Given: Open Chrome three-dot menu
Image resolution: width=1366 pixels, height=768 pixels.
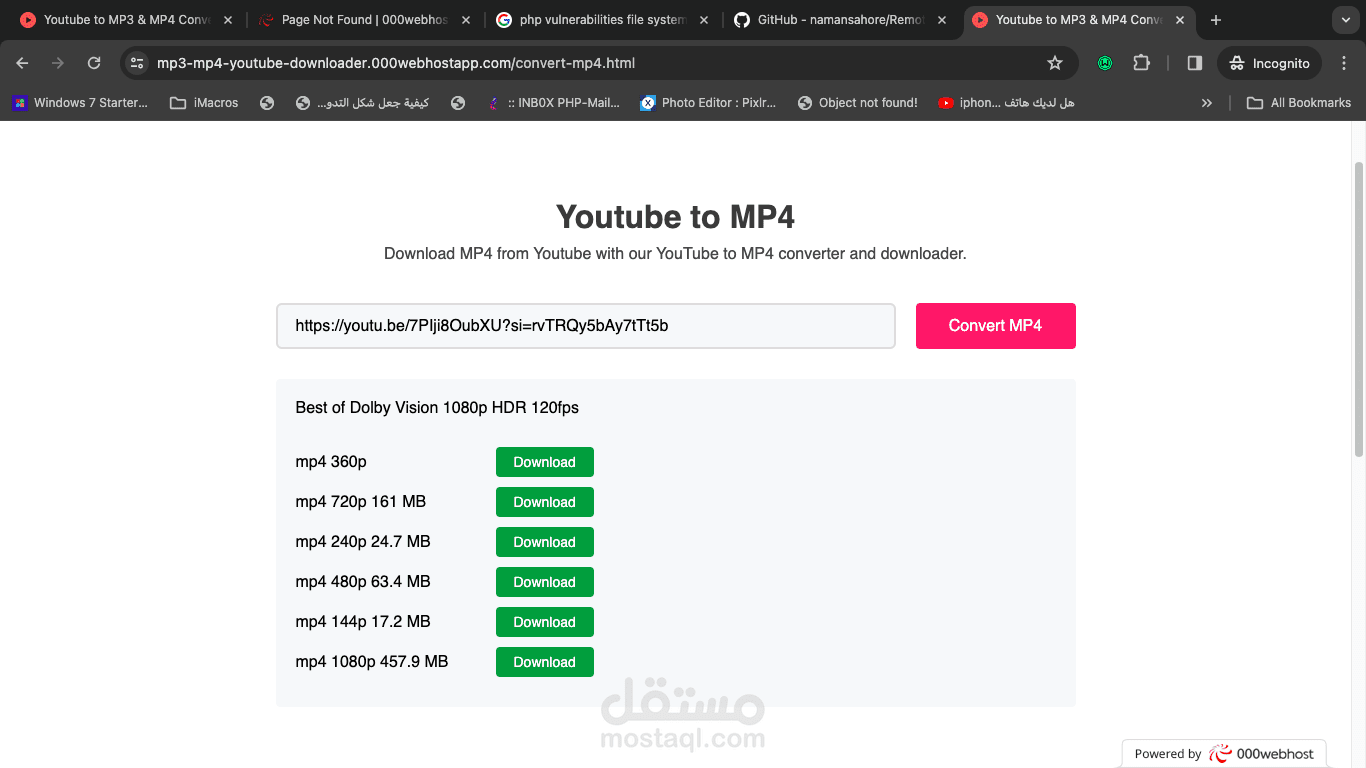Looking at the screenshot, I should 1344,63.
